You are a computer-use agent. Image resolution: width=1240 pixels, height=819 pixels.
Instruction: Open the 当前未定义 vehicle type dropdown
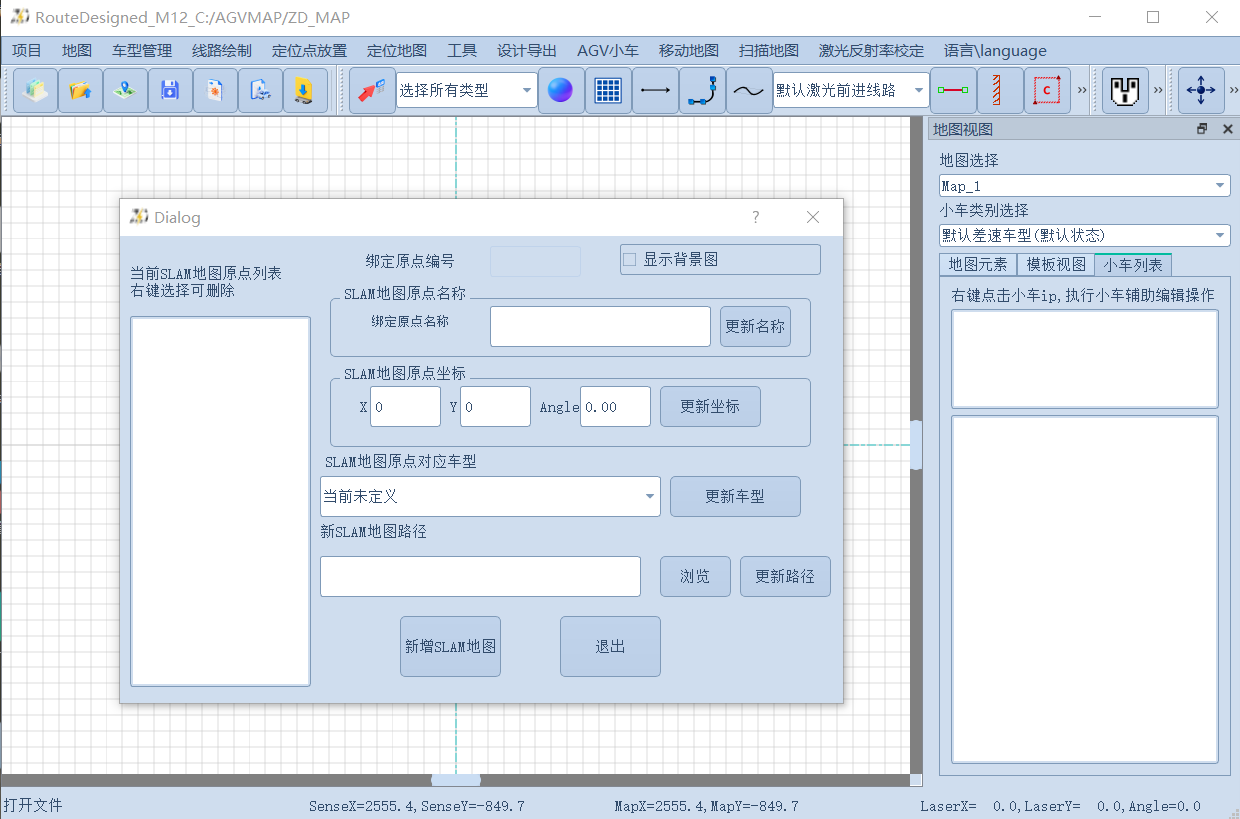(489, 496)
